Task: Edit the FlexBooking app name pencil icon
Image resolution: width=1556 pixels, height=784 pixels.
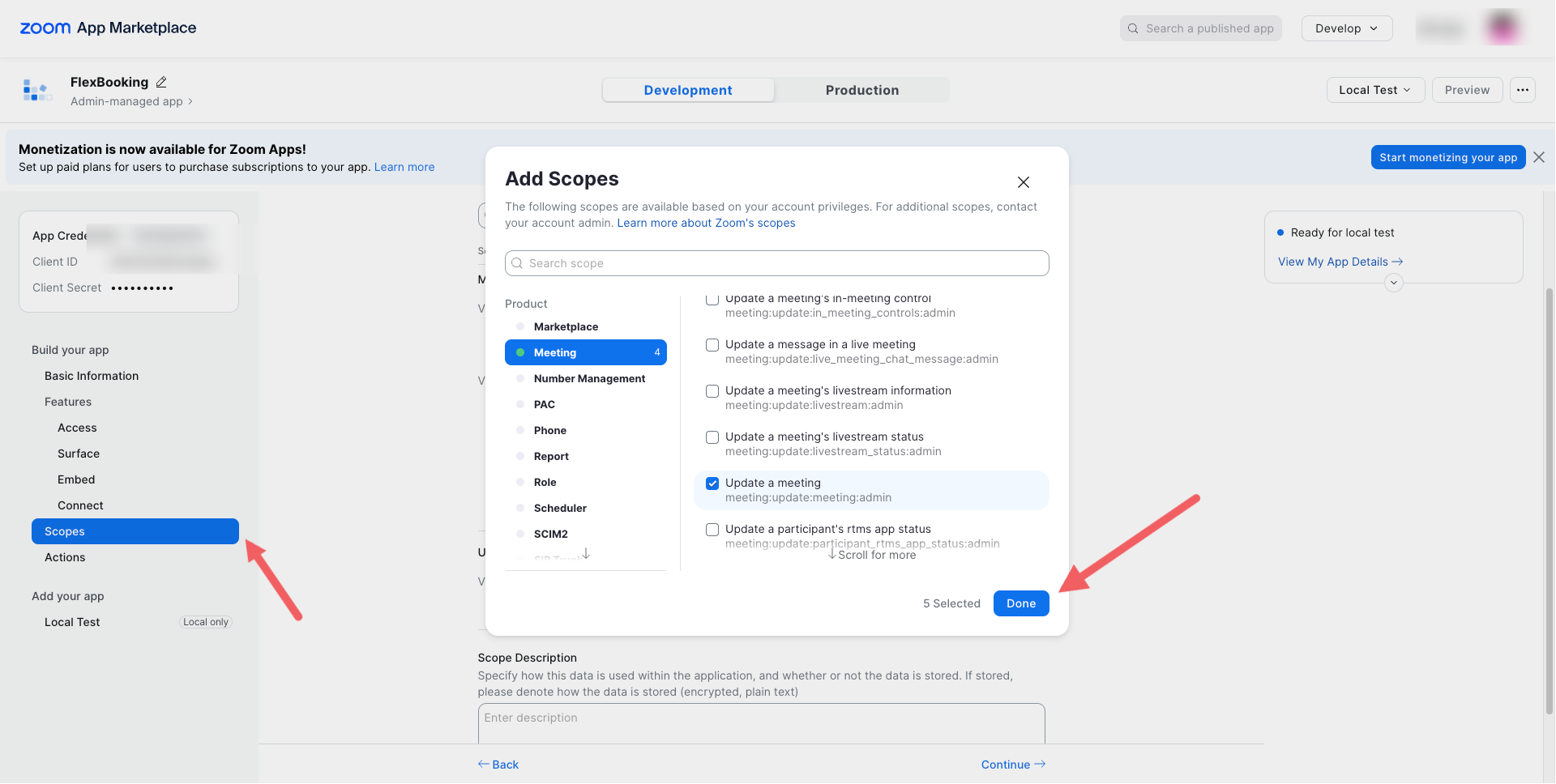Action: pyautogui.click(x=161, y=82)
